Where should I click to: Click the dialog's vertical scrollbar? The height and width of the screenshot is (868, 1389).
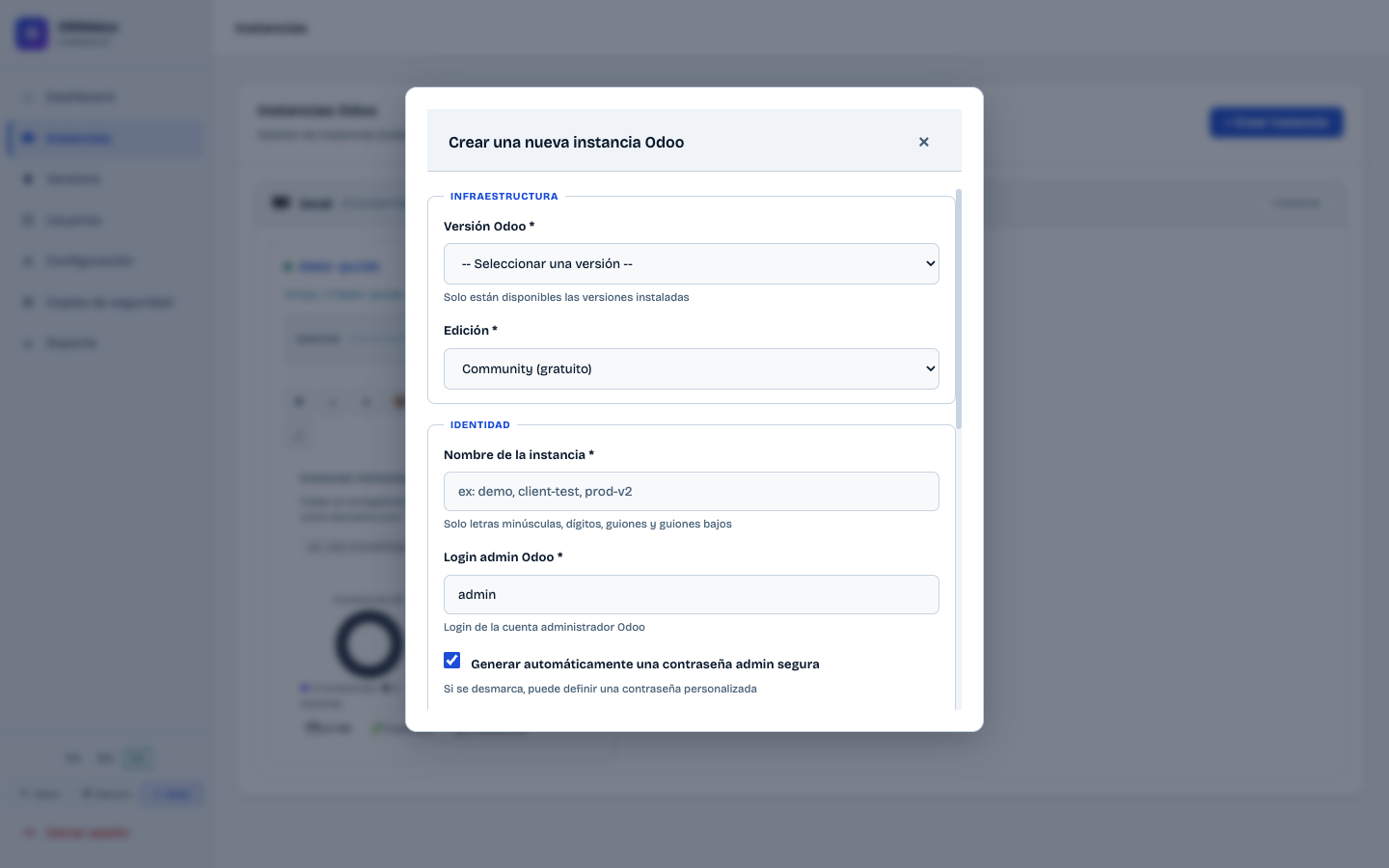tap(959, 309)
